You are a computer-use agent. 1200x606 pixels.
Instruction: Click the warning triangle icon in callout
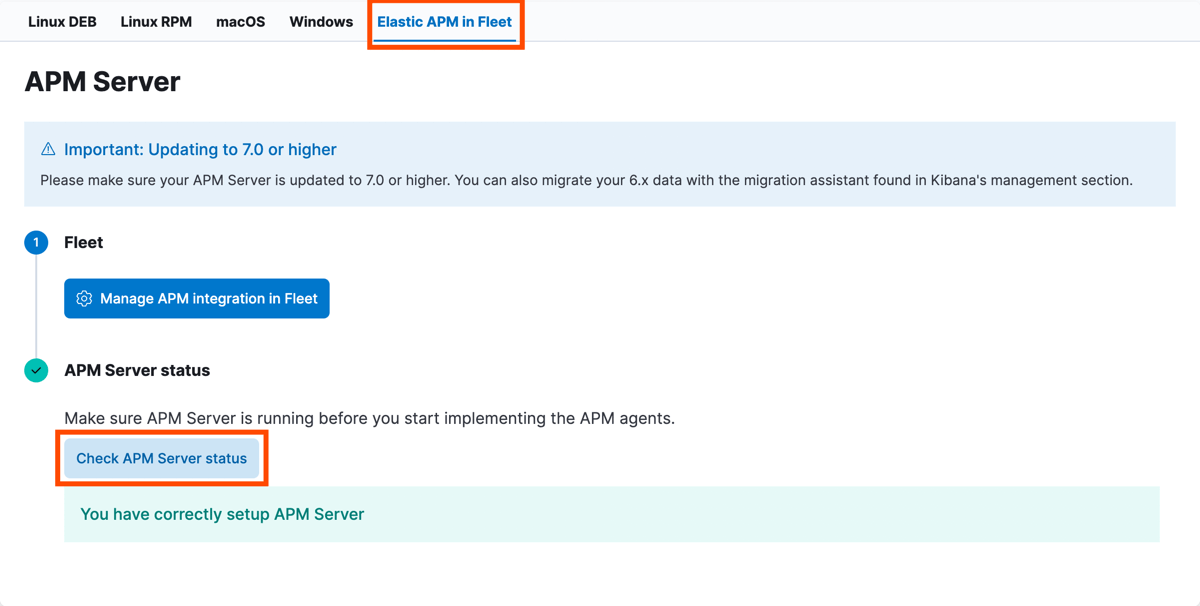[48, 149]
